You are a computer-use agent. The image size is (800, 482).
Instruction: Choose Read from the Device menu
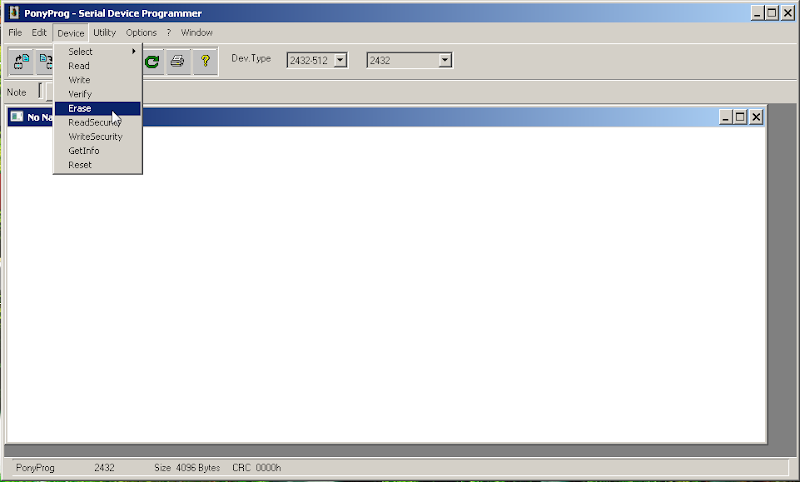[x=97, y=66]
